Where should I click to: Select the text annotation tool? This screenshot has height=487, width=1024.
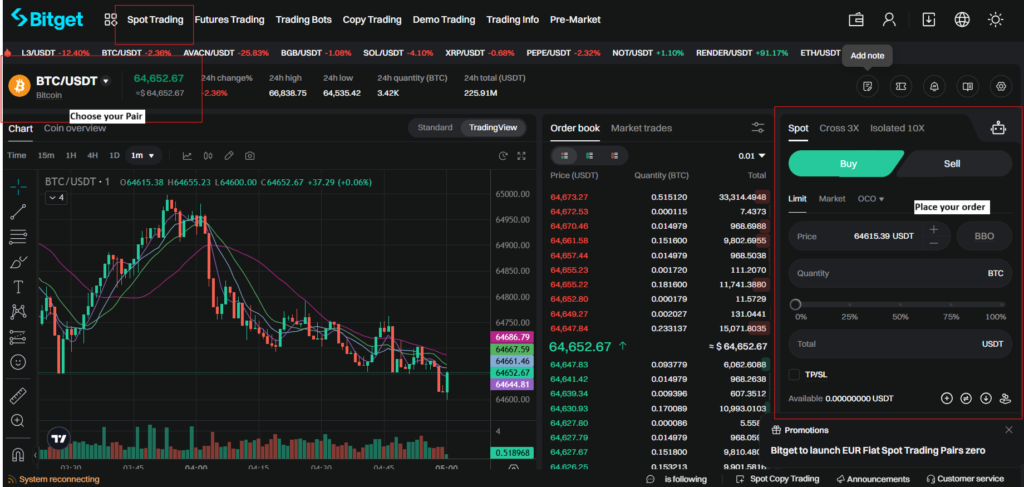(18, 287)
